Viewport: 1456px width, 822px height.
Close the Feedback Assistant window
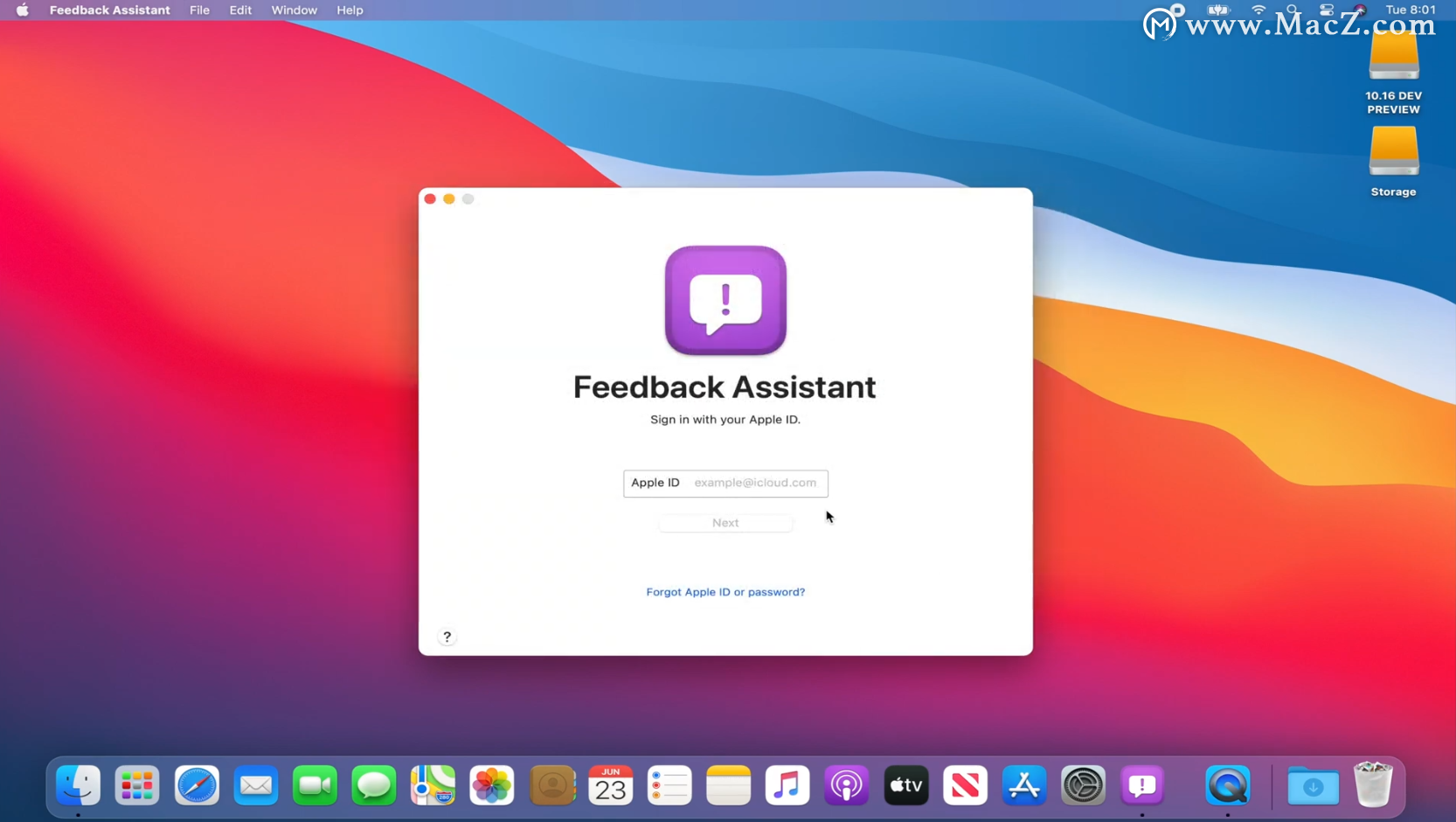430,199
